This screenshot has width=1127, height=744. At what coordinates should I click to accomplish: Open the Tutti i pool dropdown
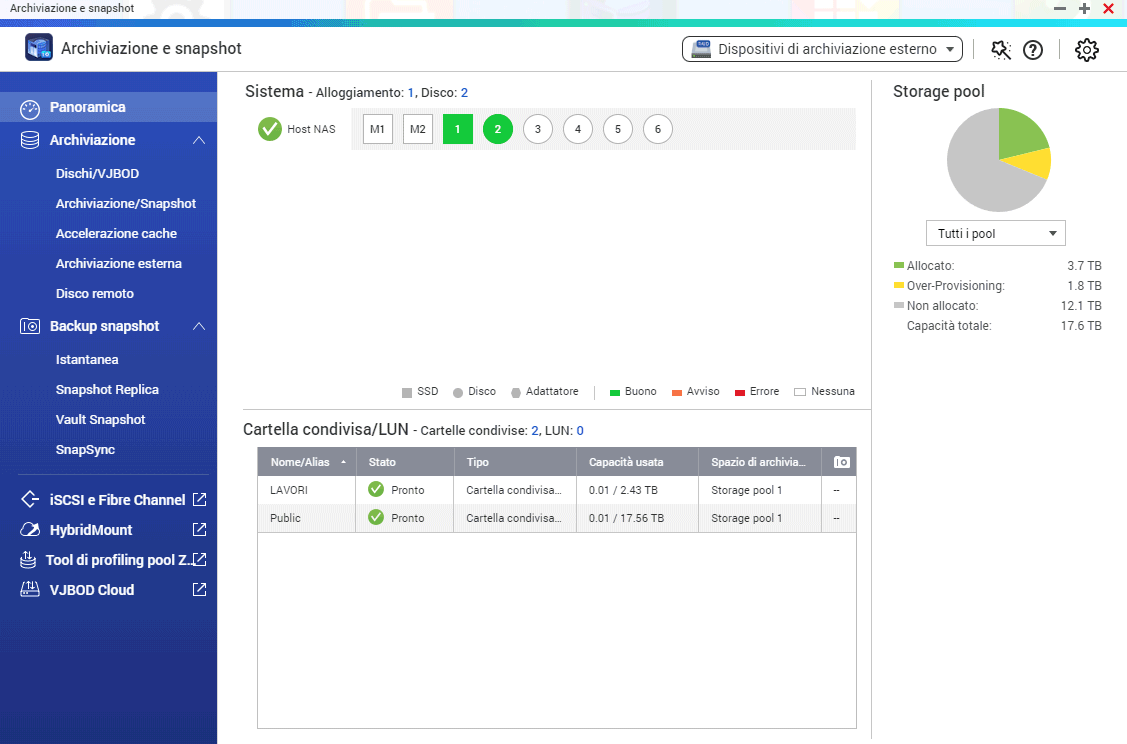click(x=996, y=234)
